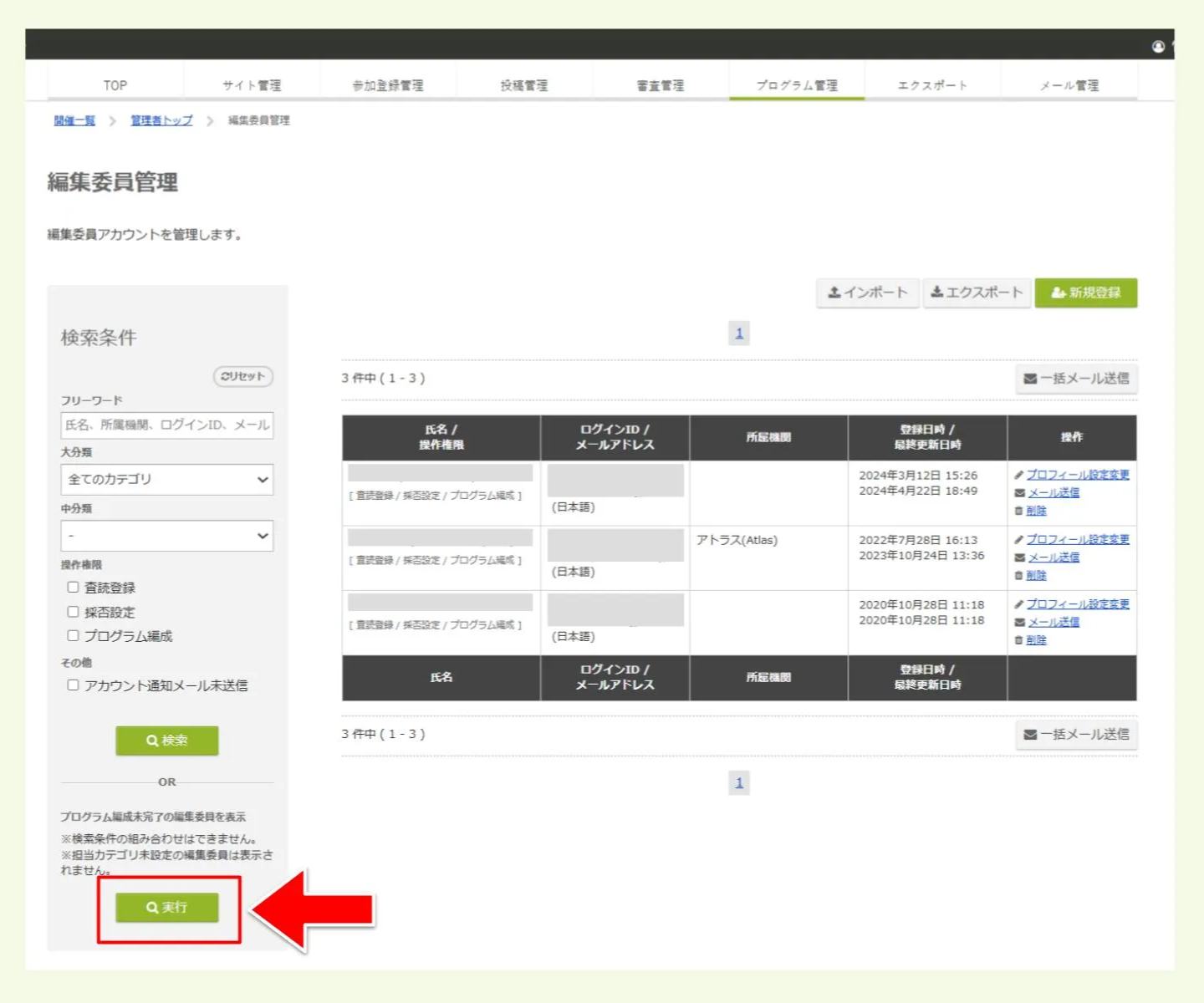1204x1003 pixels.
Task: Click the green 新規登録 add-user button
Action: pyautogui.click(x=1085, y=293)
